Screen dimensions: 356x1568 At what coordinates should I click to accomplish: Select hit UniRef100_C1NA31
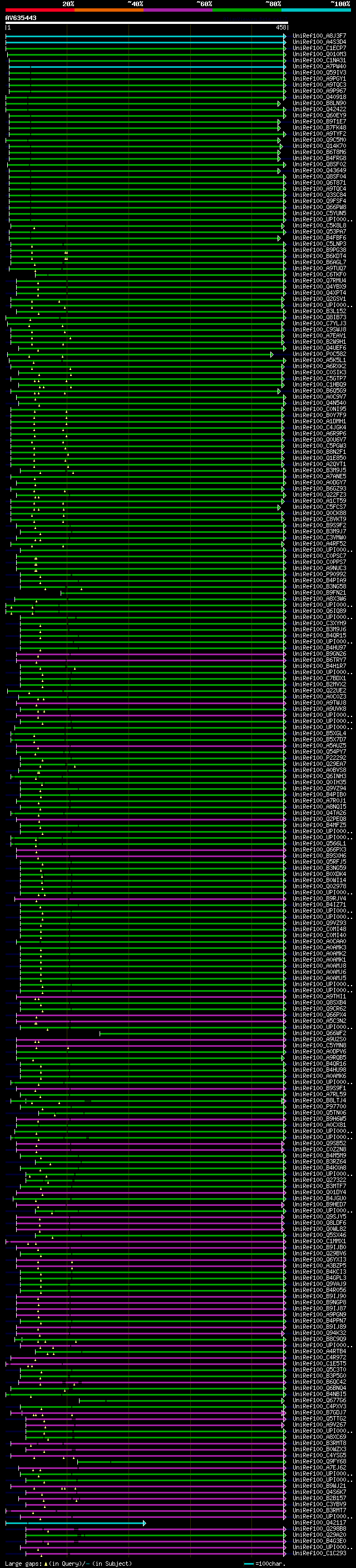click(319, 60)
